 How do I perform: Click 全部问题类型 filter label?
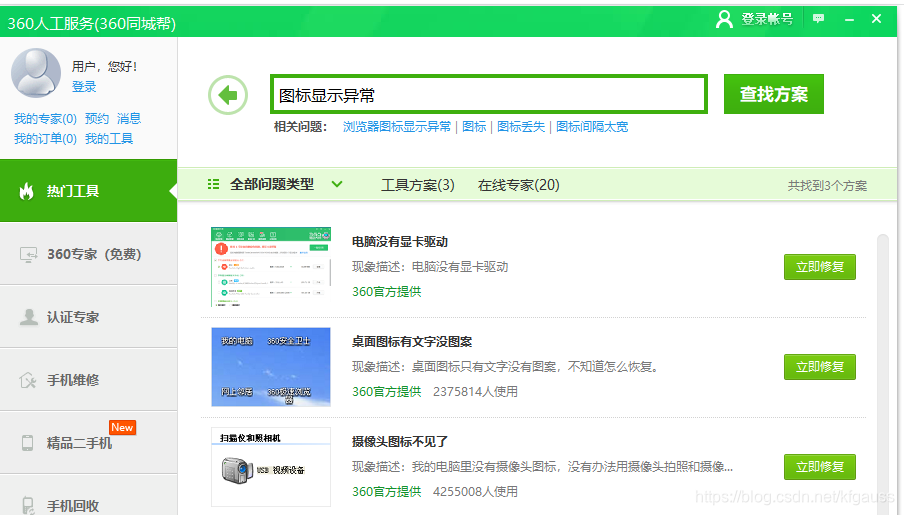click(272, 185)
